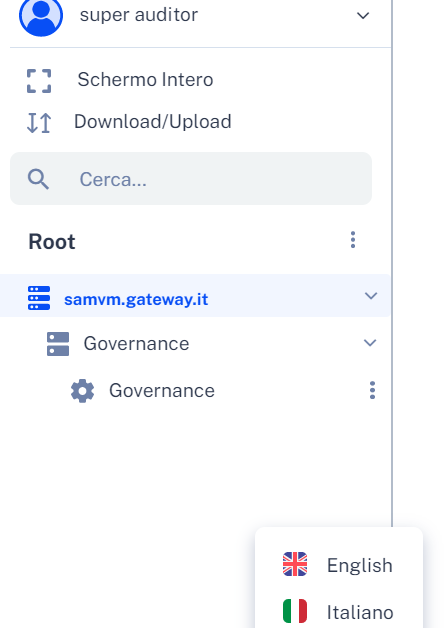444x628 pixels.
Task: Collapse the Governance group chevron
Action: coord(370,343)
